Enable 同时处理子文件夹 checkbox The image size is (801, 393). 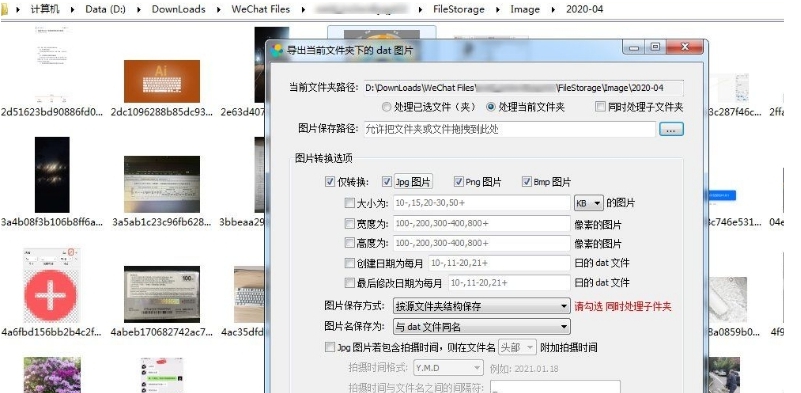pyautogui.click(x=600, y=107)
